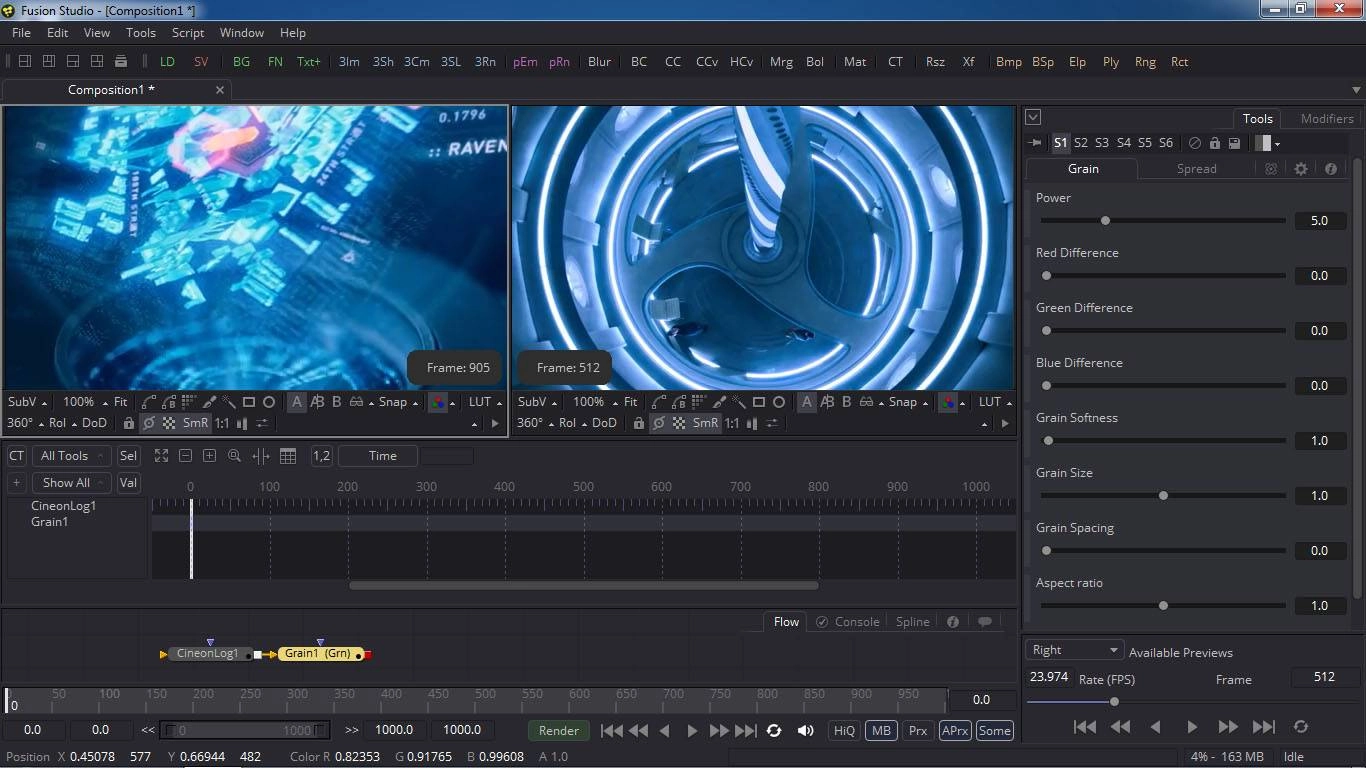The width and height of the screenshot is (1366, 768).
Task: Click the Some button next to APrx
Action: pyautogui.click(x=994, y=731)
